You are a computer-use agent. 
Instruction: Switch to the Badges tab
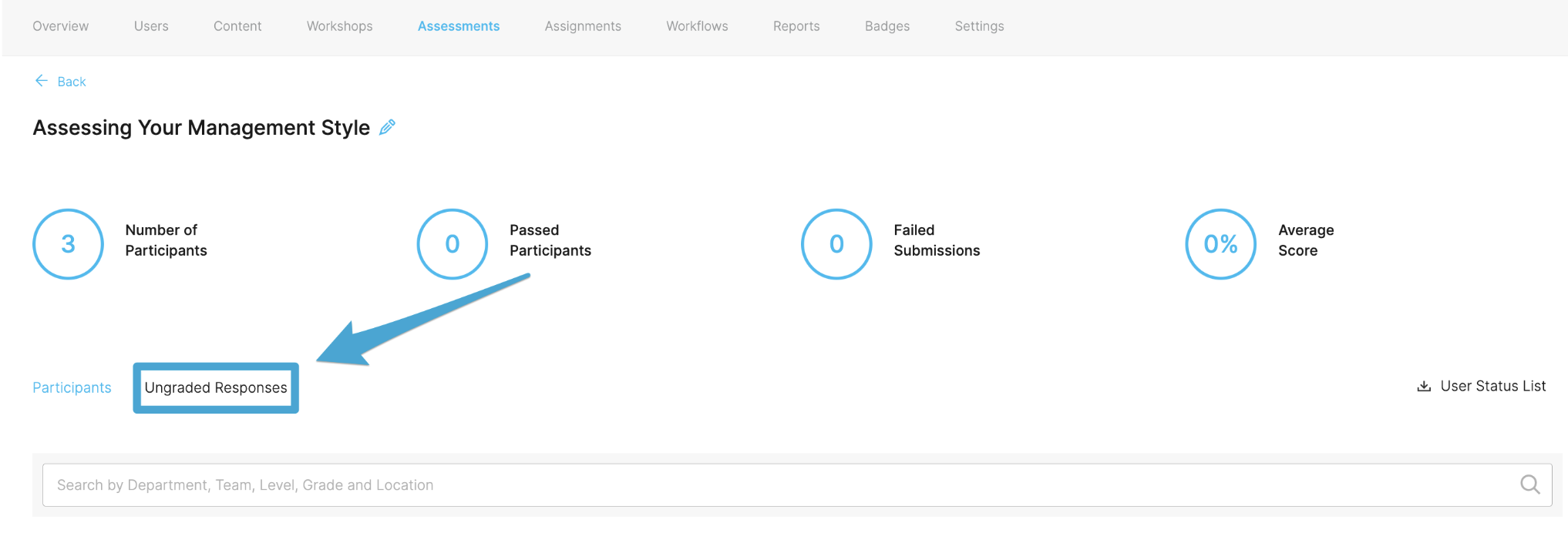pos(887,26)
